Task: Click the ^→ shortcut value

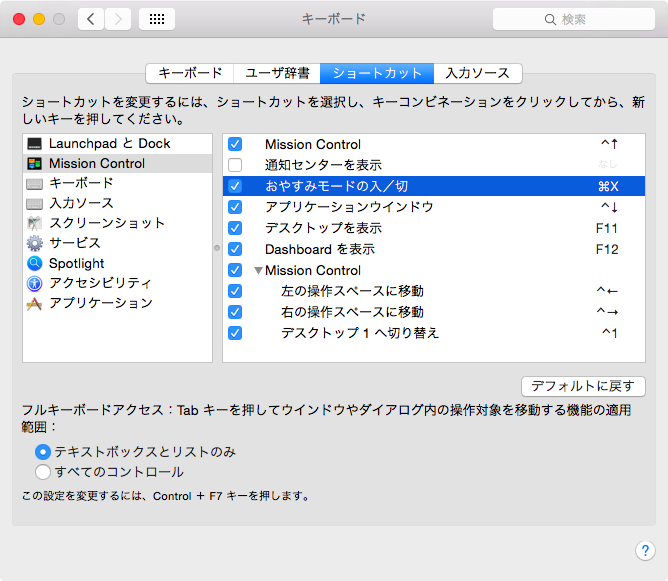Action: (x=607, y=312)
